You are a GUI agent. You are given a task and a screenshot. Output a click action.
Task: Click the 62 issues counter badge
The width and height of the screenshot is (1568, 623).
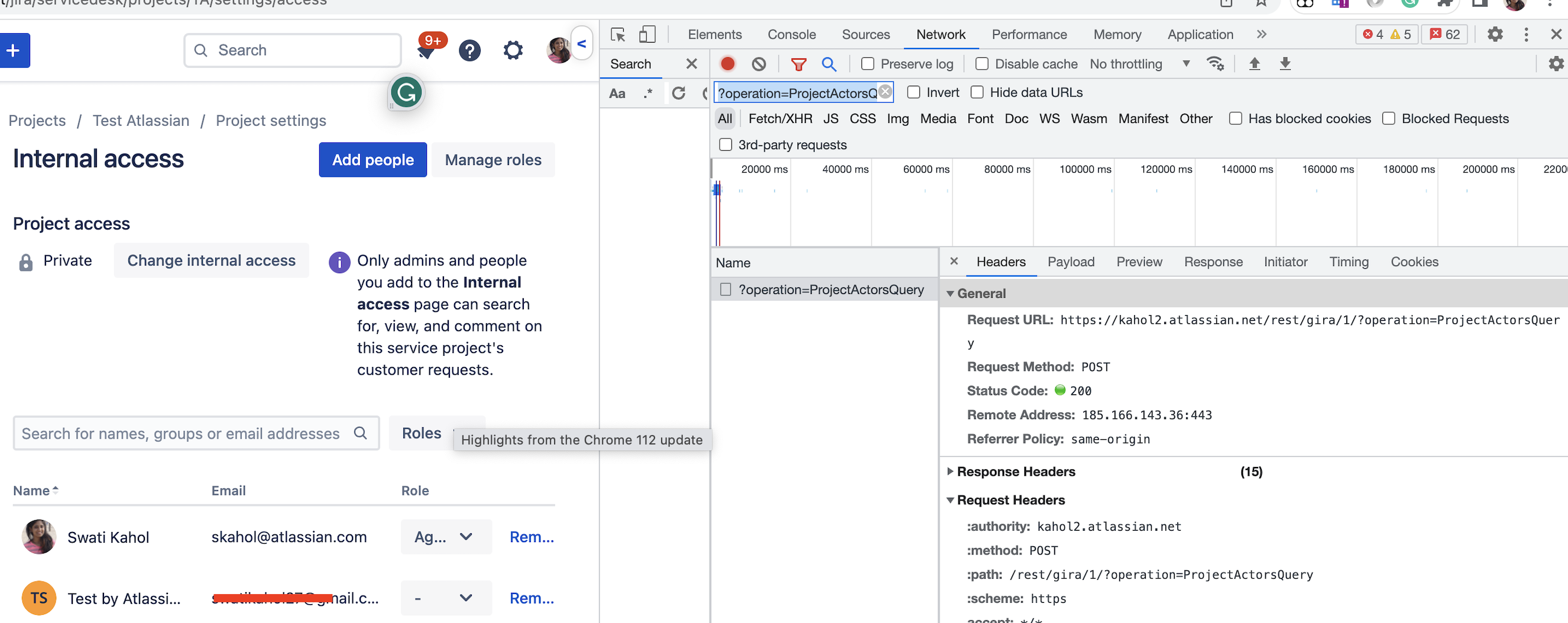coord(1444,35)
